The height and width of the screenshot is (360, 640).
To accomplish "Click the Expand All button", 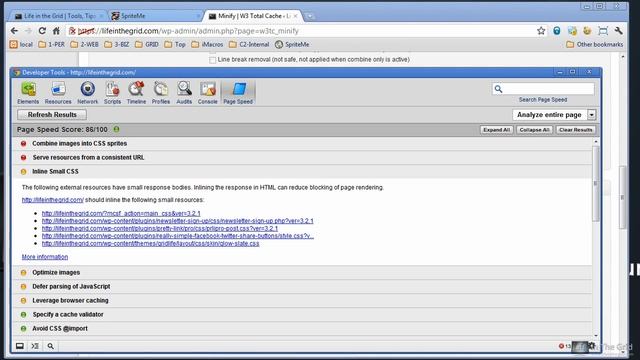I will [x=496, y=130].
